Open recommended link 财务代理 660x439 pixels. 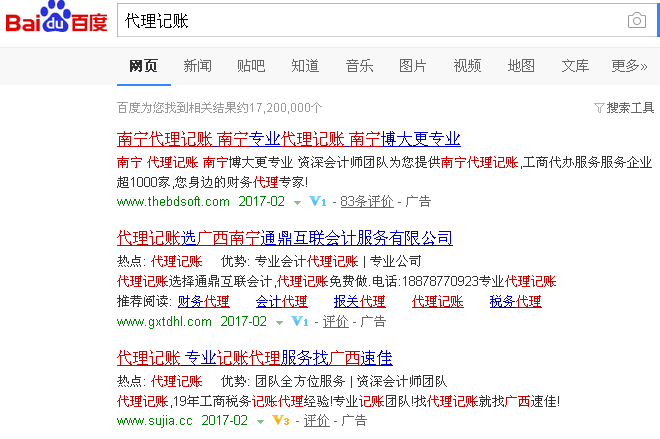tap(203, 302)
